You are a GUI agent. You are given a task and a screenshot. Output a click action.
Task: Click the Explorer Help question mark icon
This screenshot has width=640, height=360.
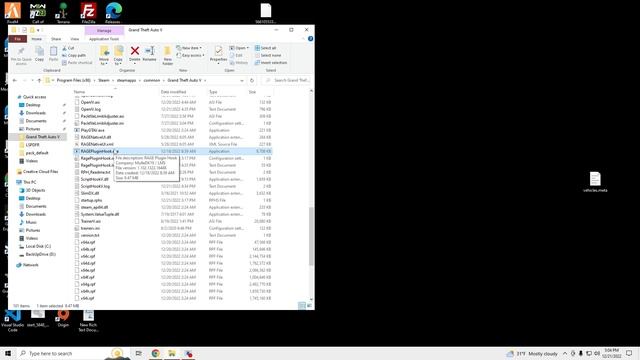point(310,39)
